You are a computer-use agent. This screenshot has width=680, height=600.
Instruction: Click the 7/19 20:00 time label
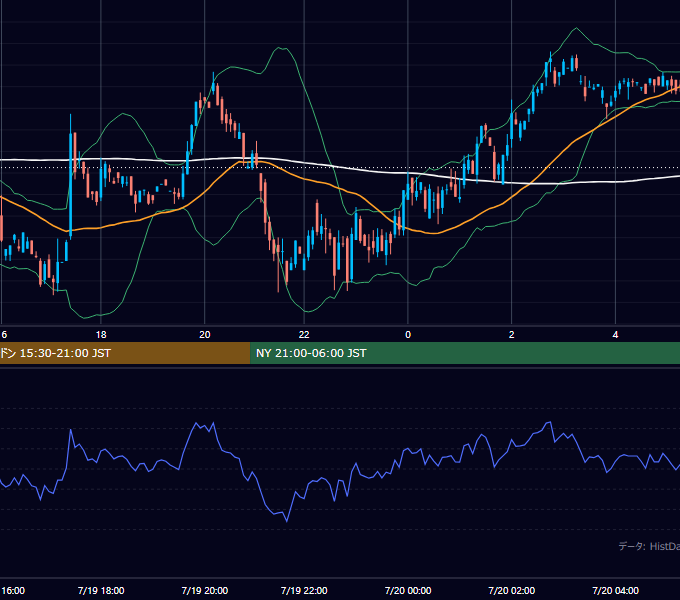click(x=205, y=590)
